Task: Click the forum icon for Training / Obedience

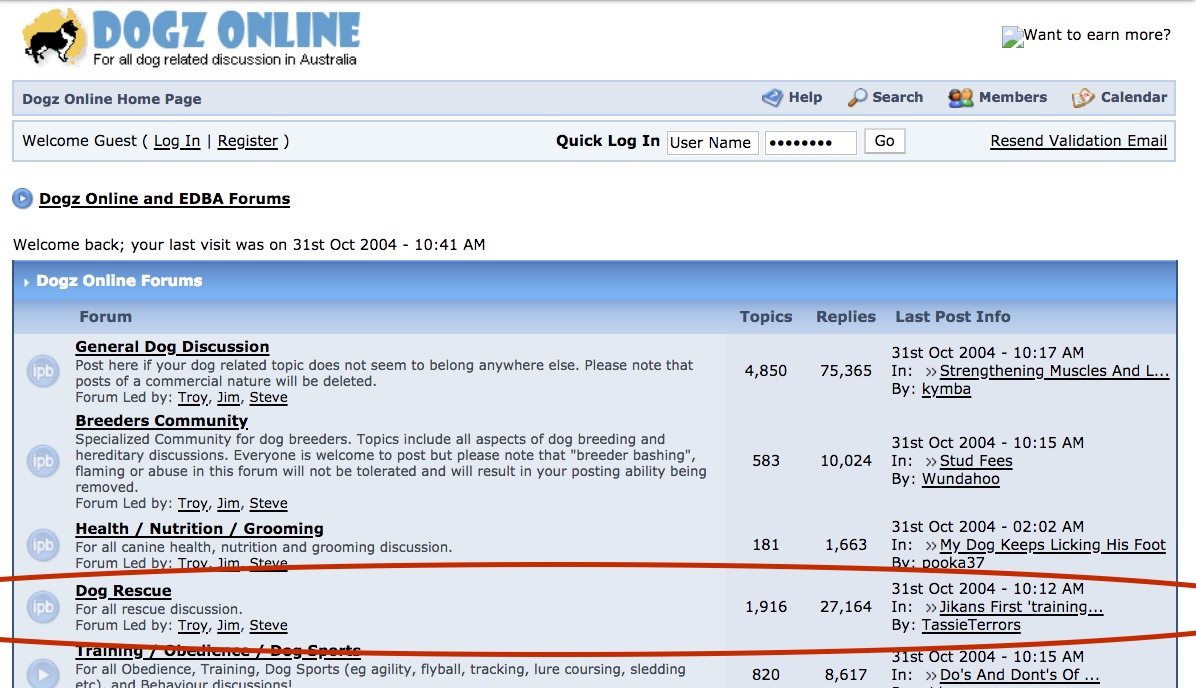Action: (43, 674)
